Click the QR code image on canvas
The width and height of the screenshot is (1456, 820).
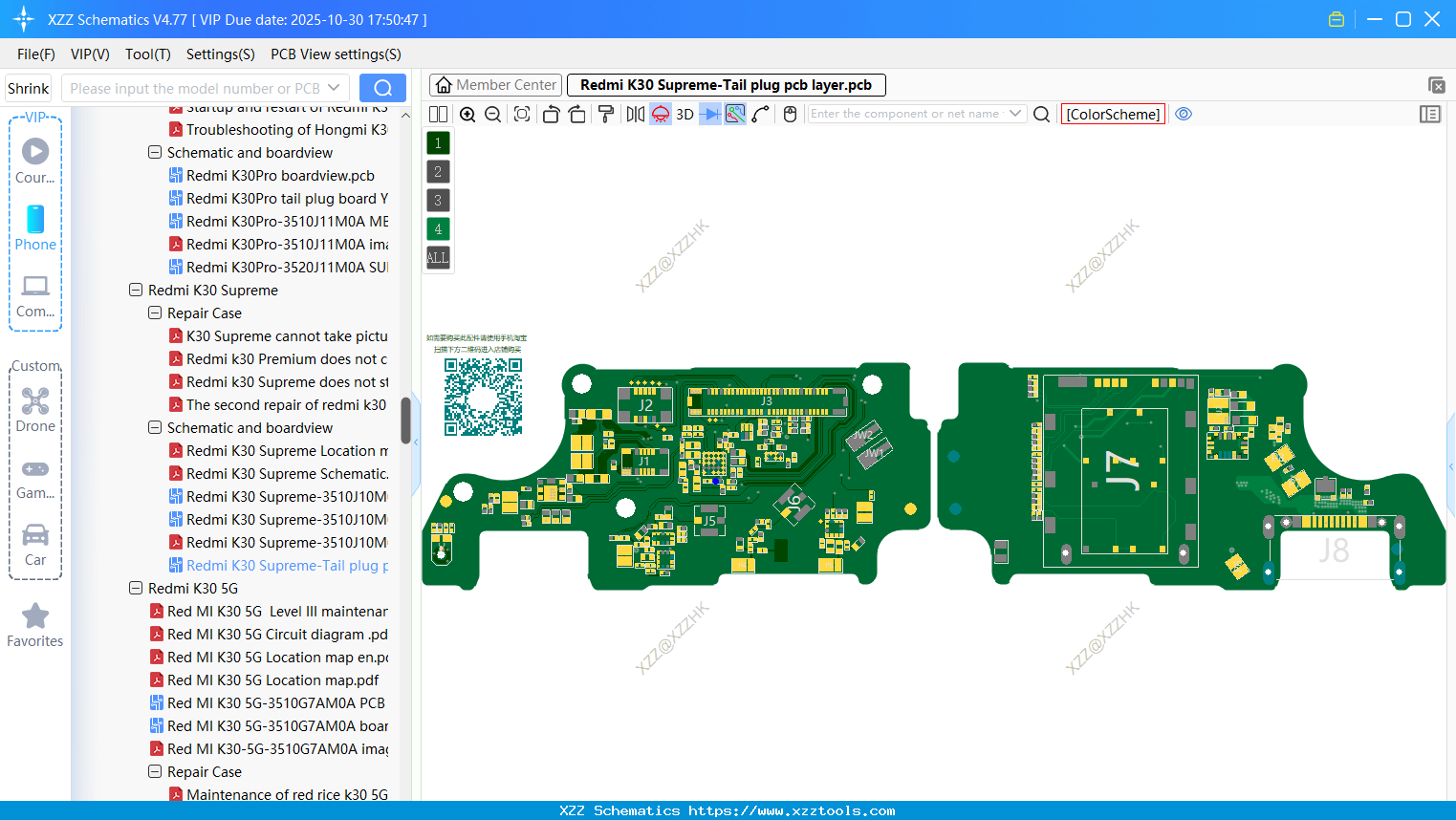[x=484, y=397]
